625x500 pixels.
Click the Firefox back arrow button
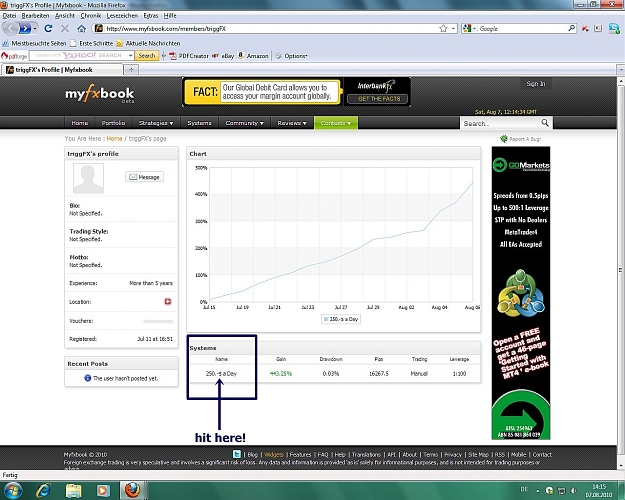tap(10, 28)
